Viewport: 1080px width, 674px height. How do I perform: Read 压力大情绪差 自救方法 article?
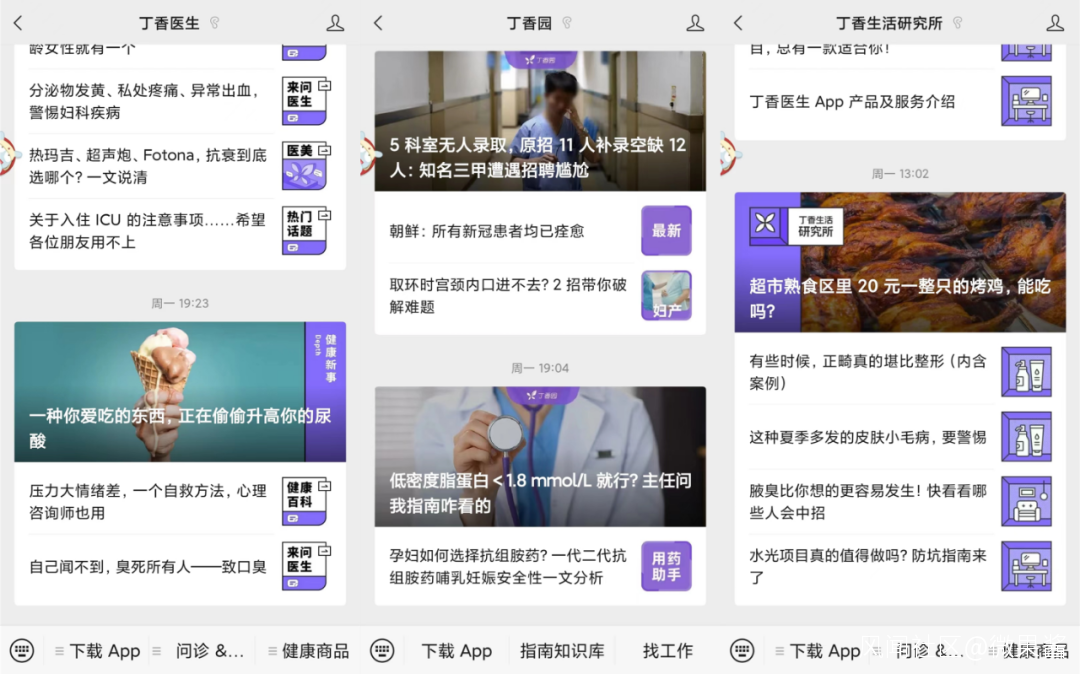[x=147, y=501]
